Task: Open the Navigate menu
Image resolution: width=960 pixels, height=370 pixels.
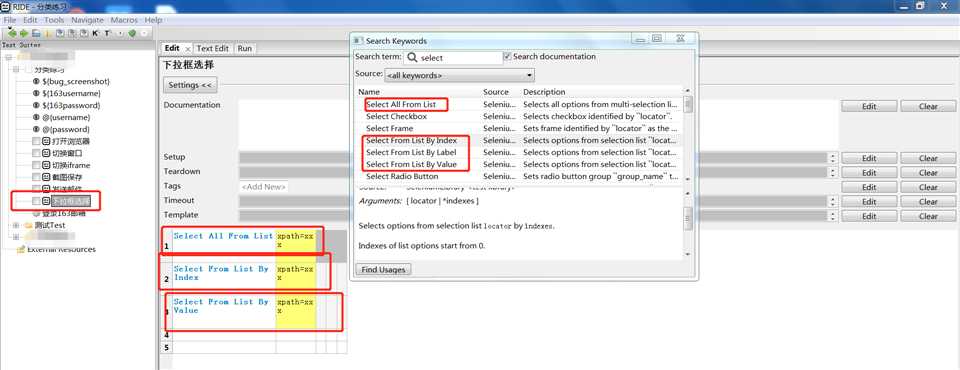Action: (88, 20)
